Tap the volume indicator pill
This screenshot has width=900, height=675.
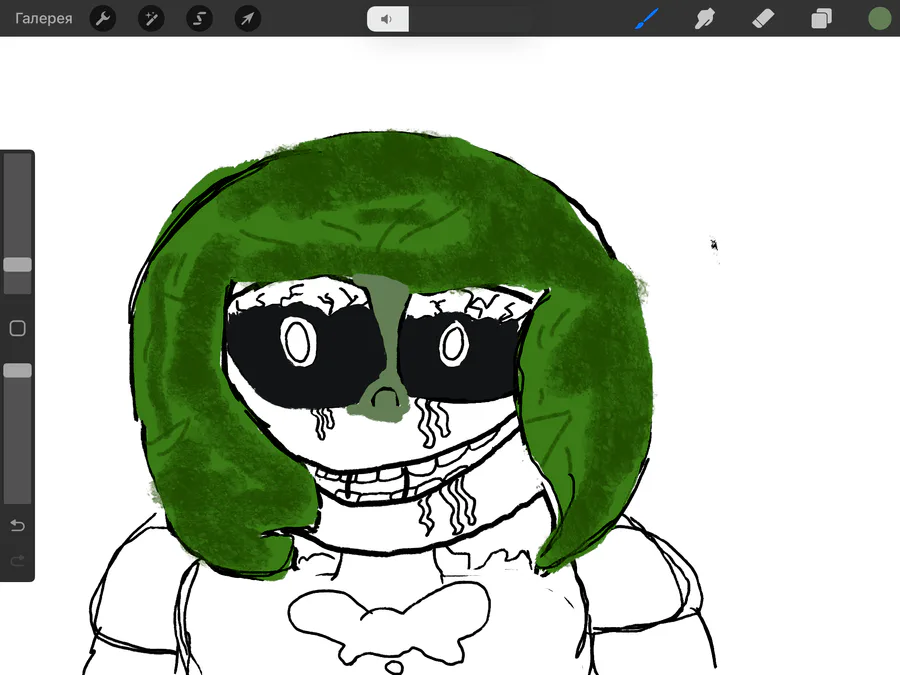click(388, 19)
